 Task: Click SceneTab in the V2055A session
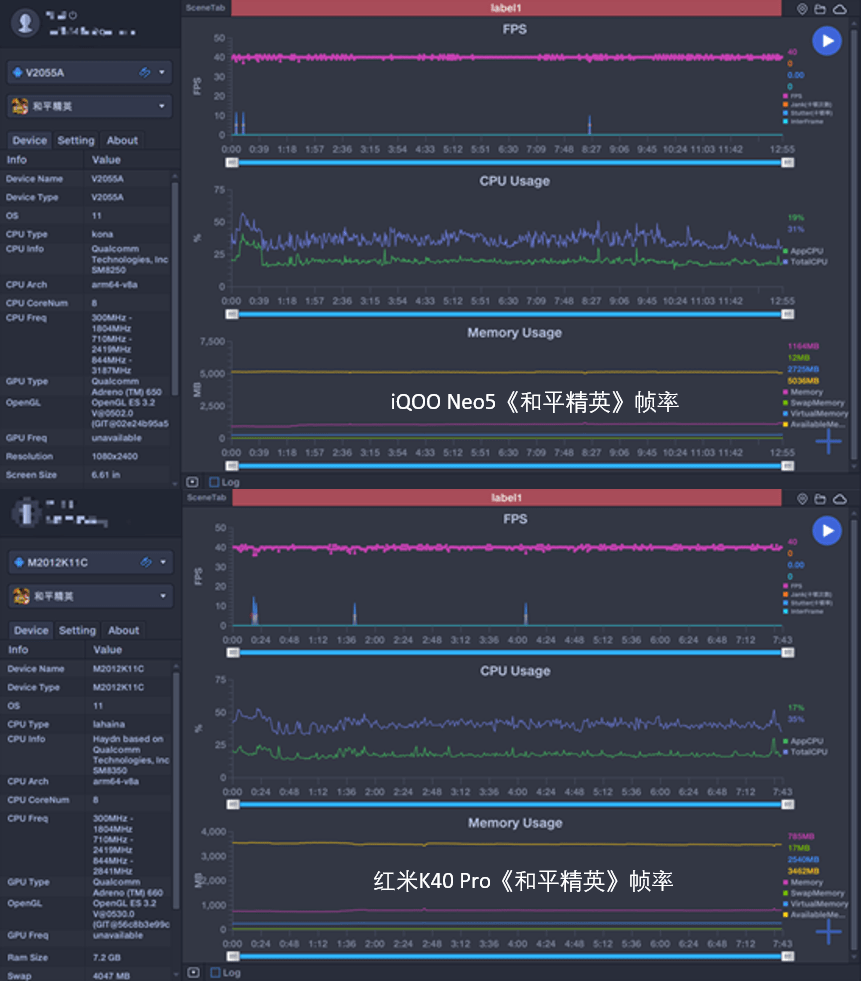(x=205, y=8)
